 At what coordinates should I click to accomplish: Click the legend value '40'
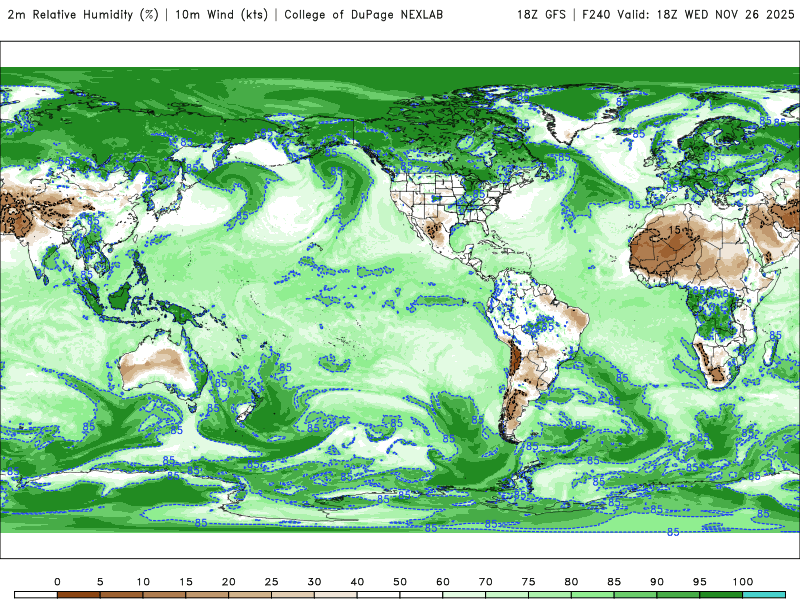click(x=357, y=582)
